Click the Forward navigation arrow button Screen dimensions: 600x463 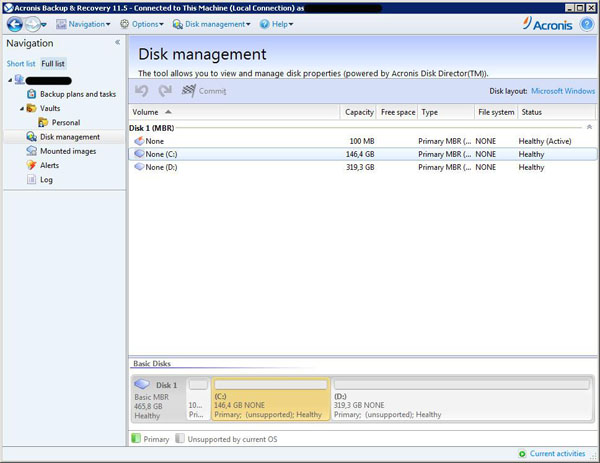[x=33, y=25]
